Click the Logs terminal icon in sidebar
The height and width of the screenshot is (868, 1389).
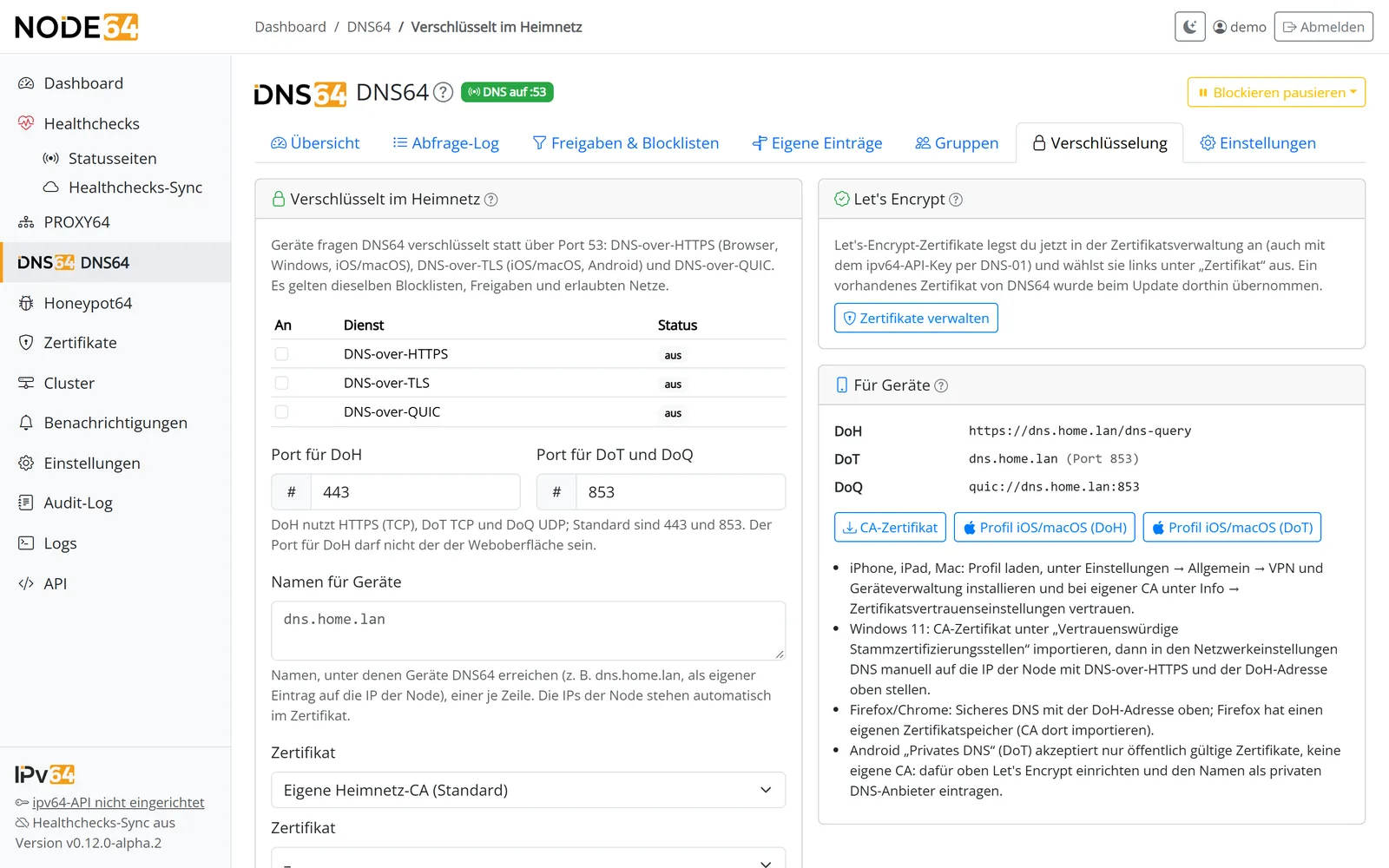point(26,543)
